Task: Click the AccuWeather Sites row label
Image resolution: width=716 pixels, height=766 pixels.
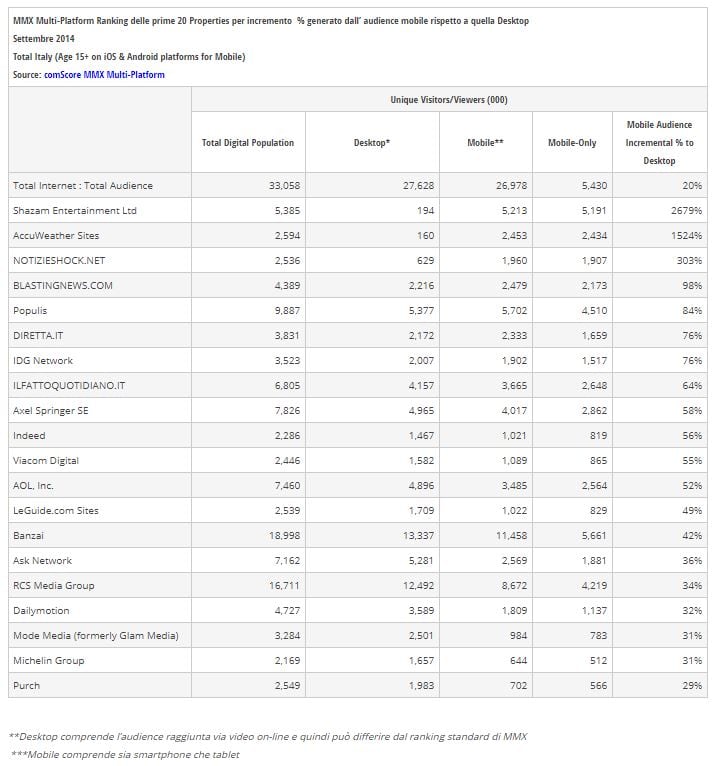Action: pos(55,236)
